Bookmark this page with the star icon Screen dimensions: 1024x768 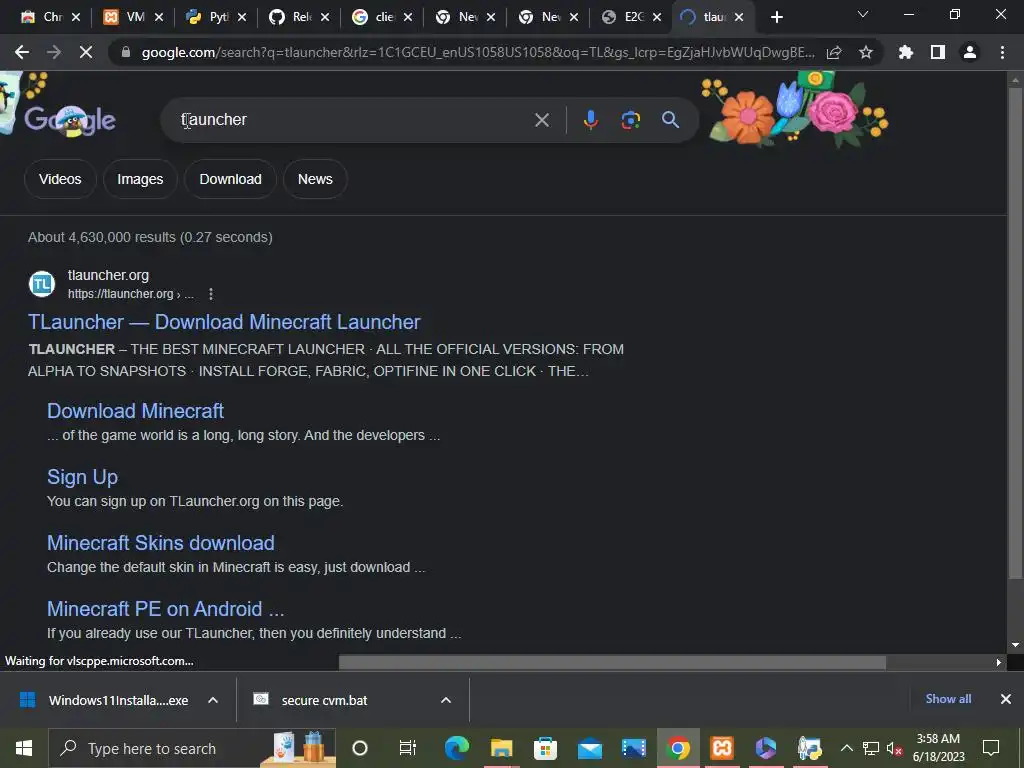866,52
